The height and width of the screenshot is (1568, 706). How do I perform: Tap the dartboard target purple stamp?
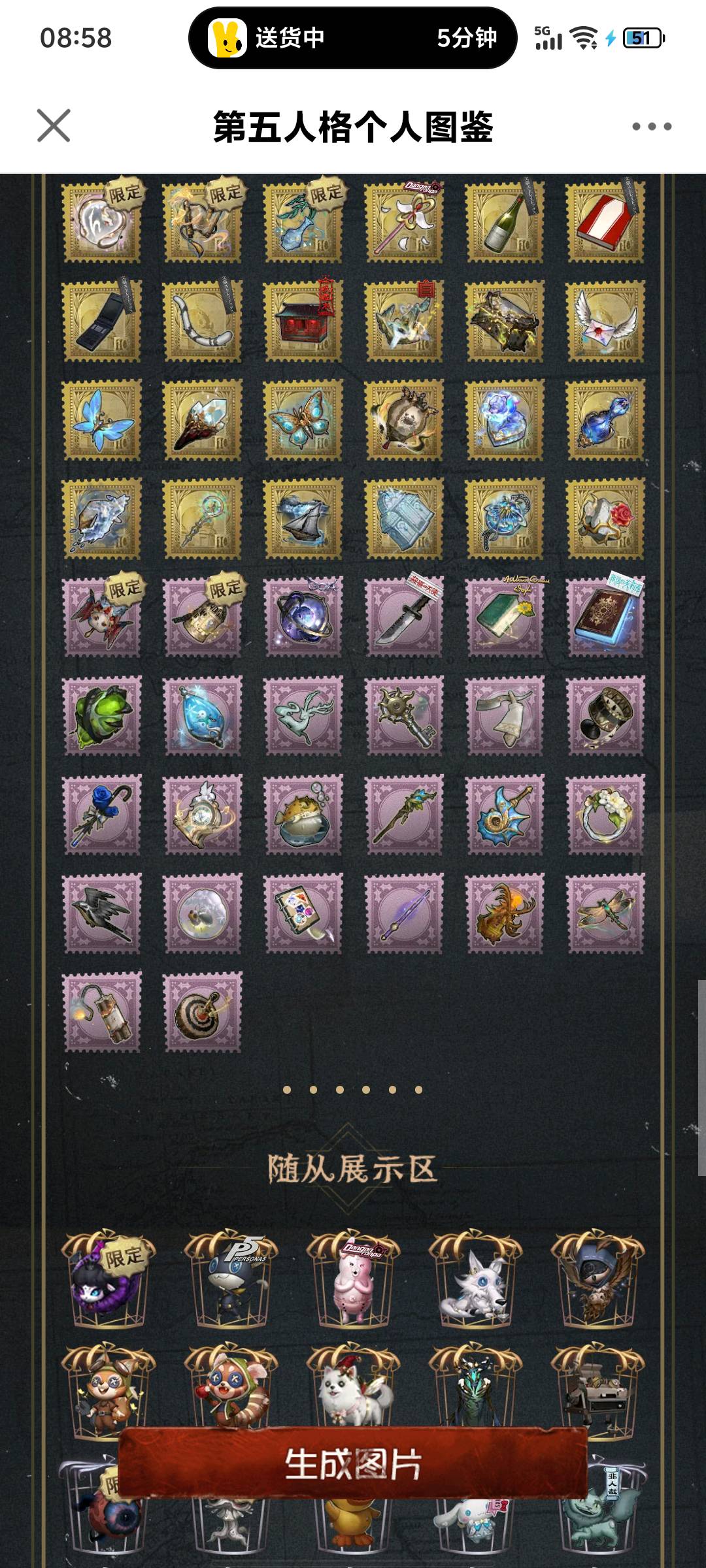tap(202, 1012)
